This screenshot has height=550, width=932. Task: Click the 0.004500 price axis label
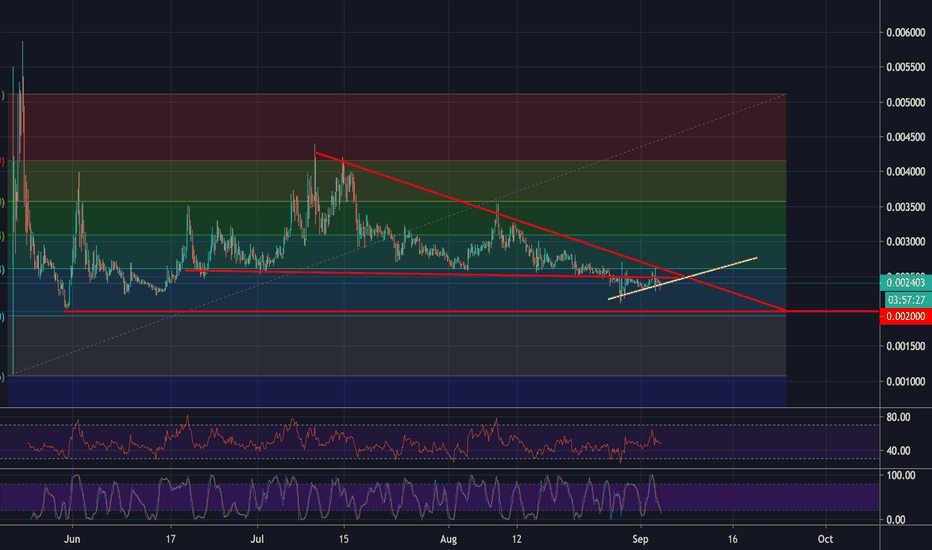point(905,137)
